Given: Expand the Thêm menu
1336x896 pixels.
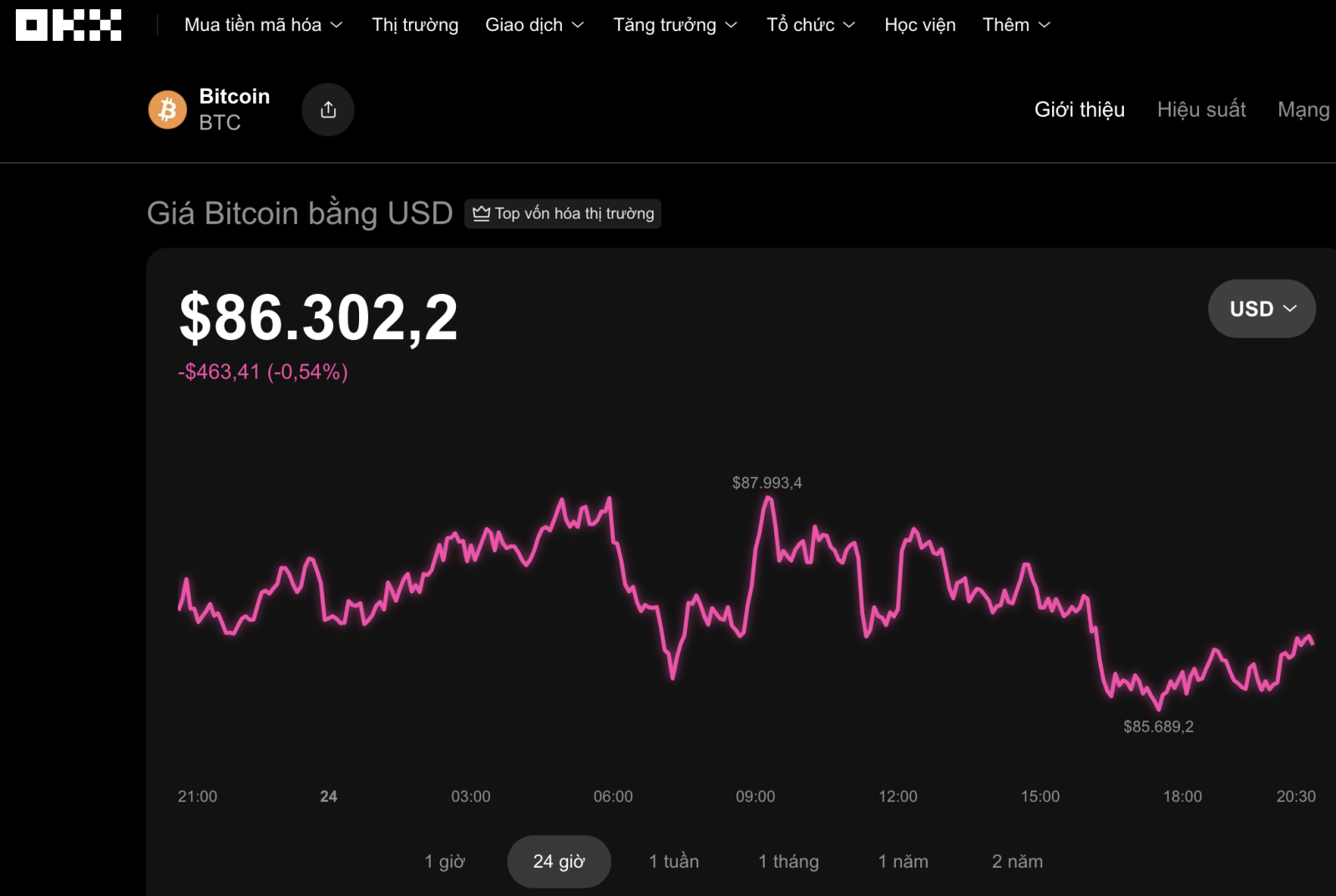Looking at the screenshot, I should 1016,25.
